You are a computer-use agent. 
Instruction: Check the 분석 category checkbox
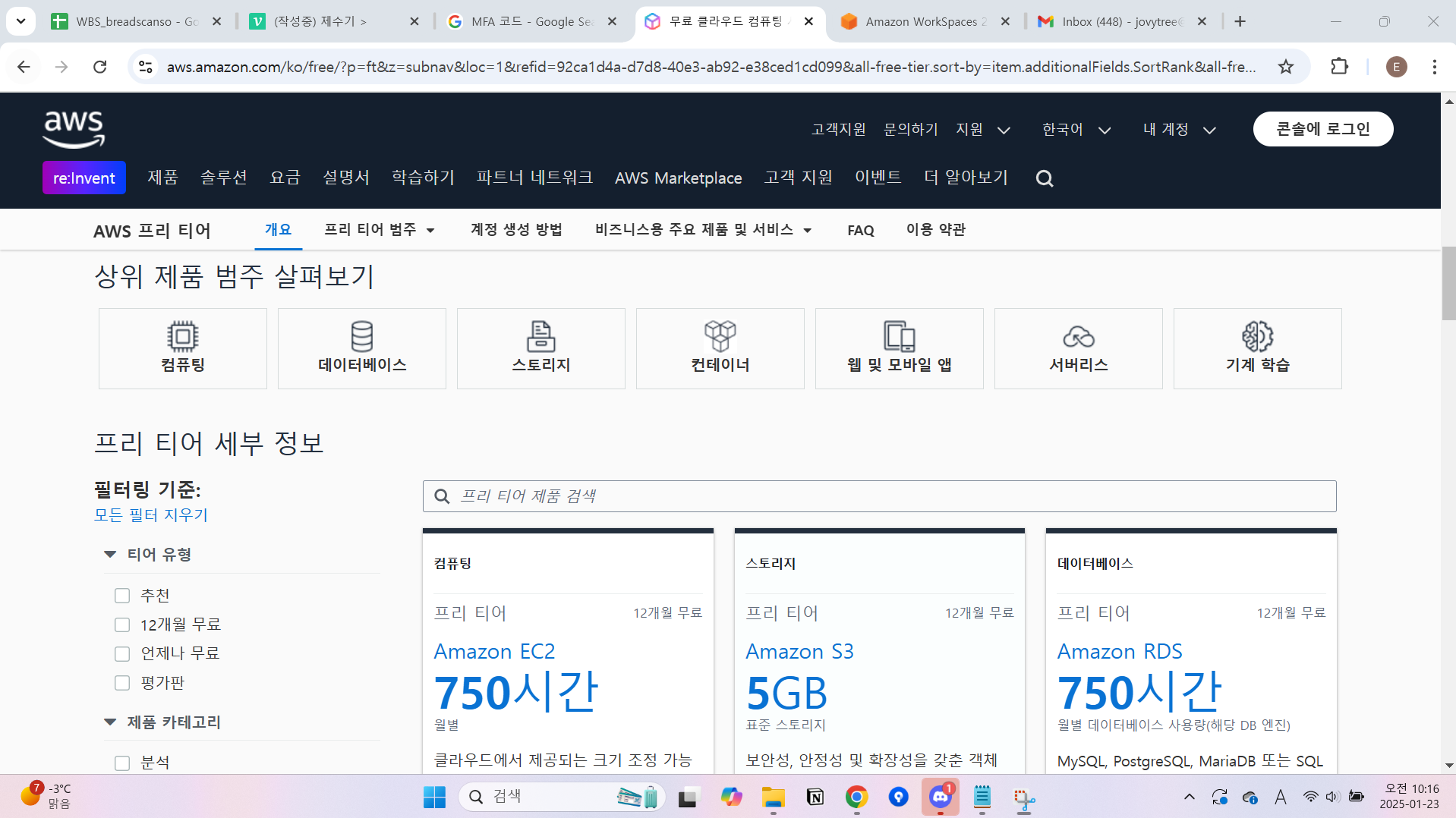[x=122, y=763]
